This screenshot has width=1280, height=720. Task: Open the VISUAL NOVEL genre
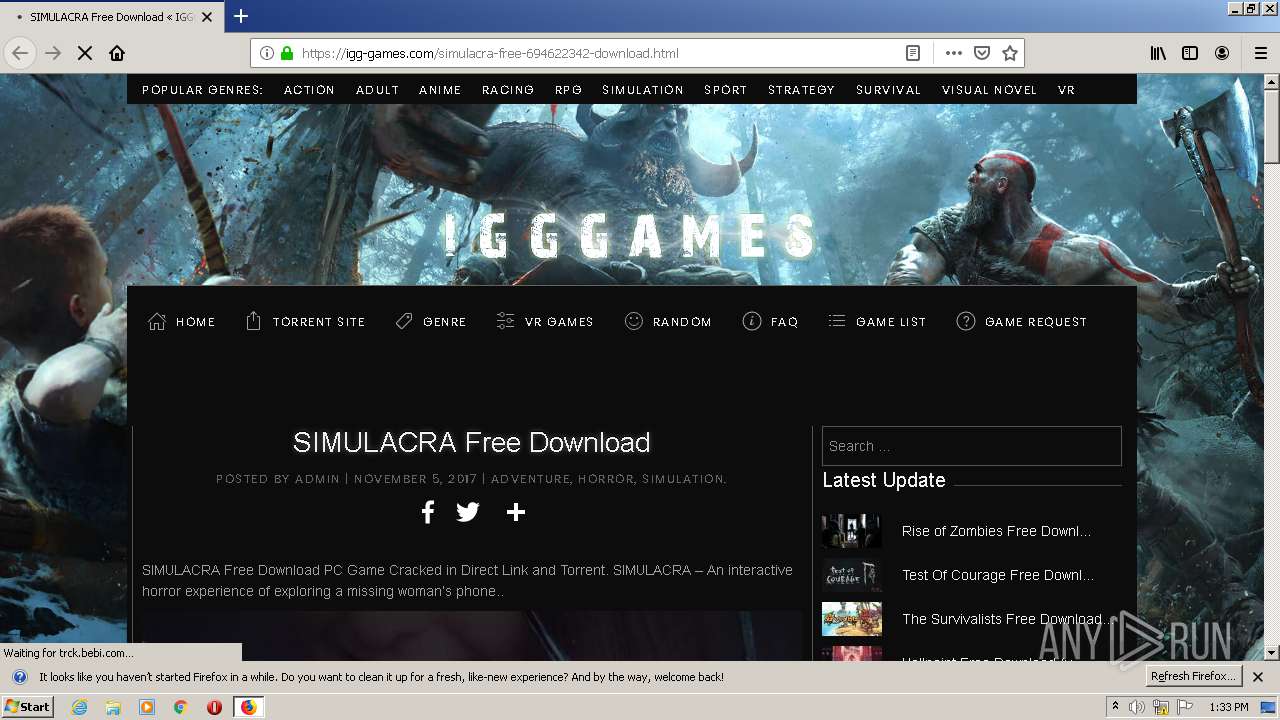(x=989, y=90)
